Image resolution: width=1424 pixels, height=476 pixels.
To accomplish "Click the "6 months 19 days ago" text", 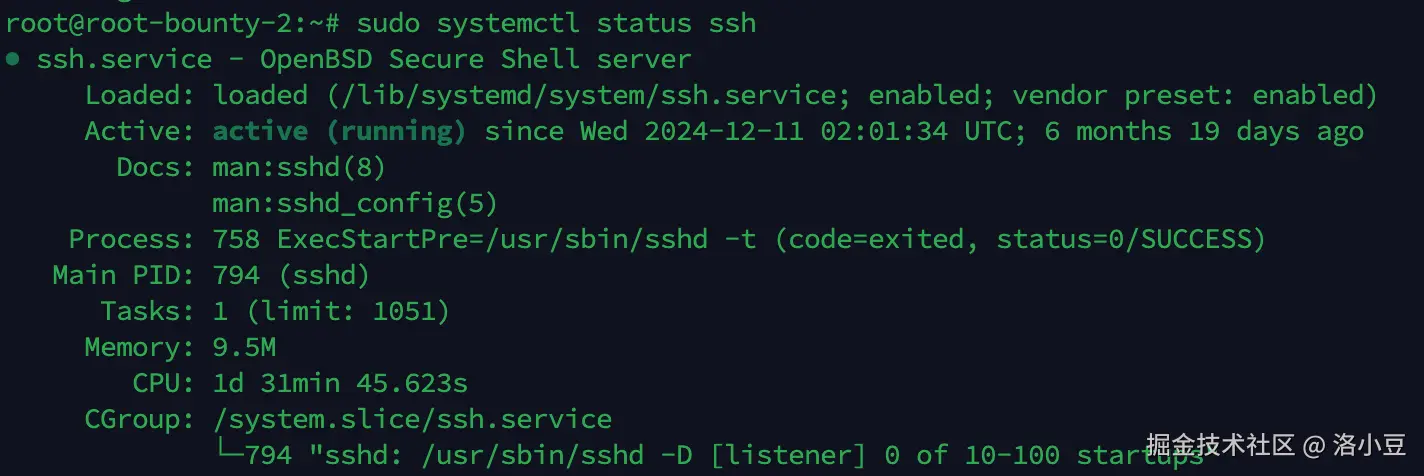I will pyautogui.click(x=1204, y=131).
